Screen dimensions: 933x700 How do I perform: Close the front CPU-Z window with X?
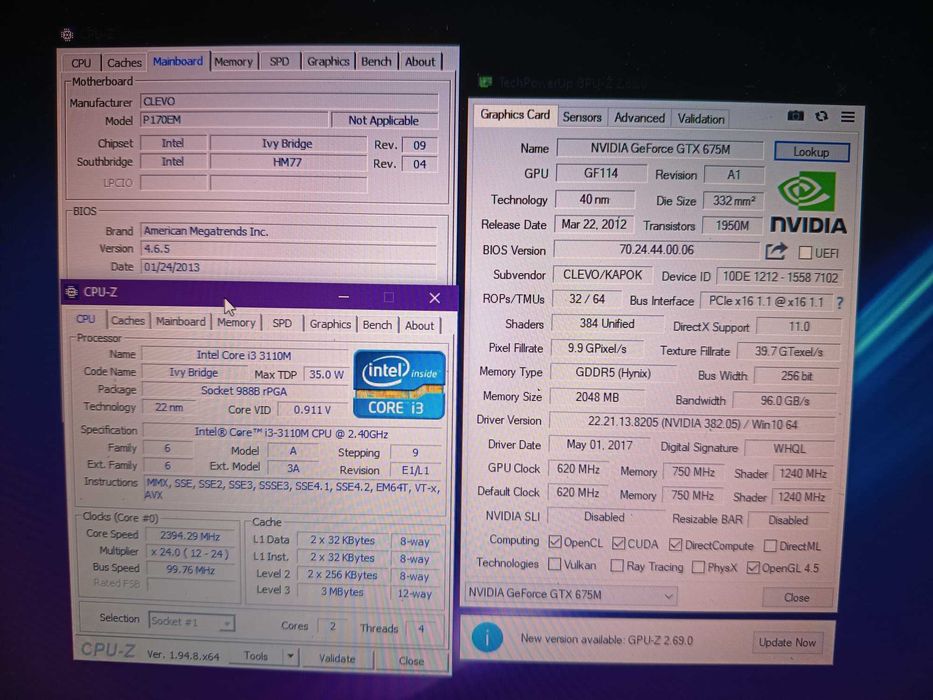pos(434,298)
